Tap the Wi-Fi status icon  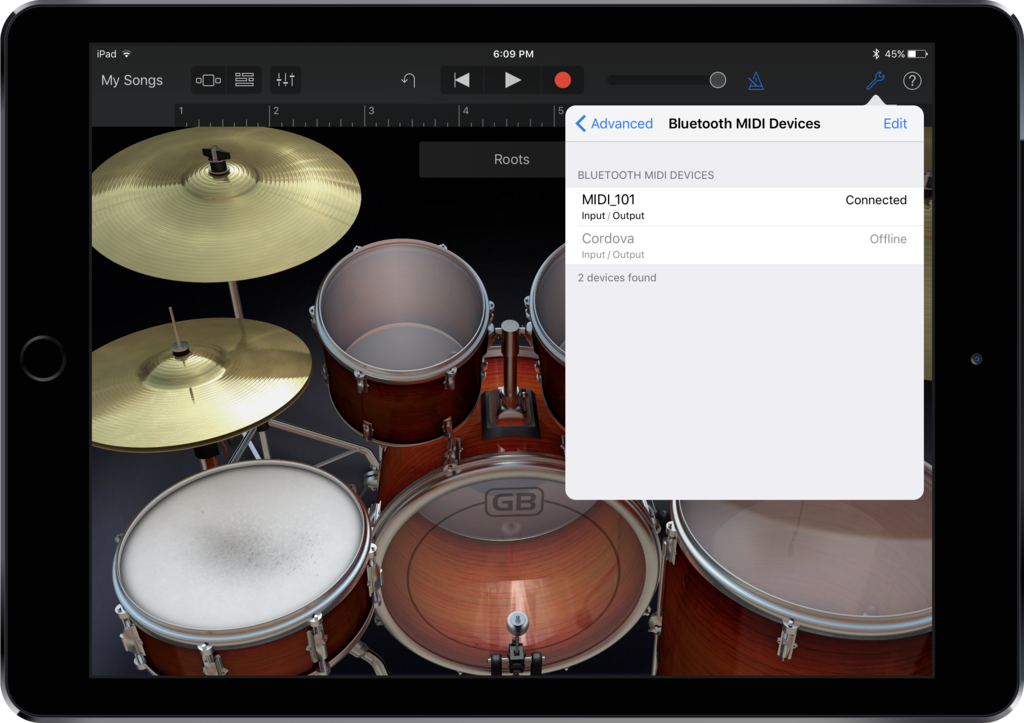pyautogui.click(x=127, y=54)
